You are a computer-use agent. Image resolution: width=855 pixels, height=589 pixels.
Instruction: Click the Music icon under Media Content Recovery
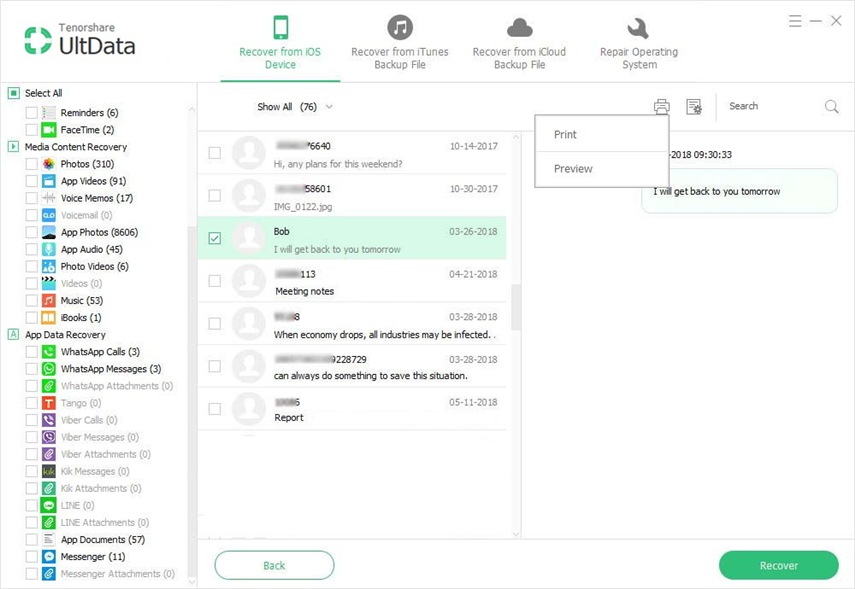click(x=48, y=300)
